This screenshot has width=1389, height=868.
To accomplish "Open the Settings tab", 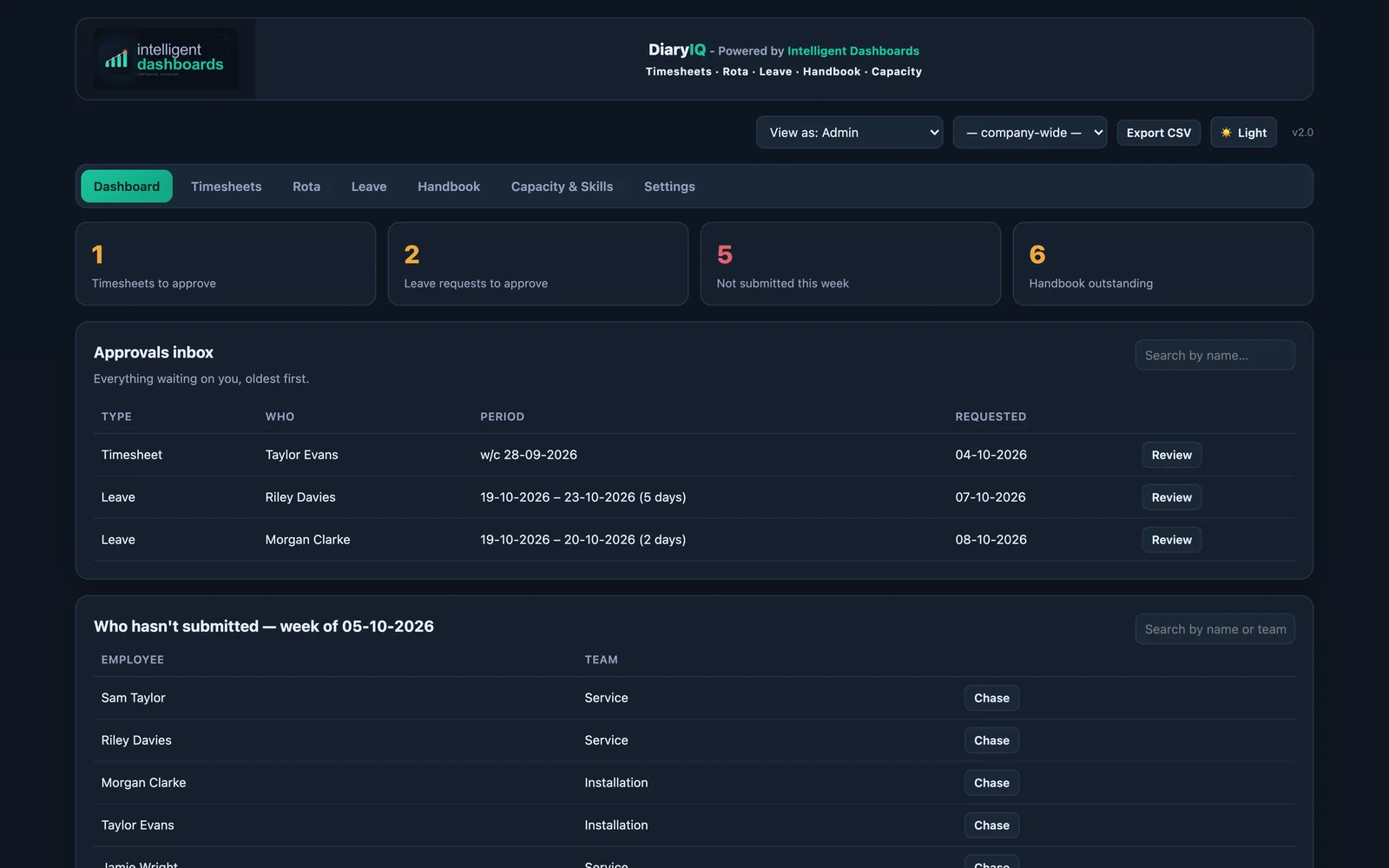I will coord(669,187).
